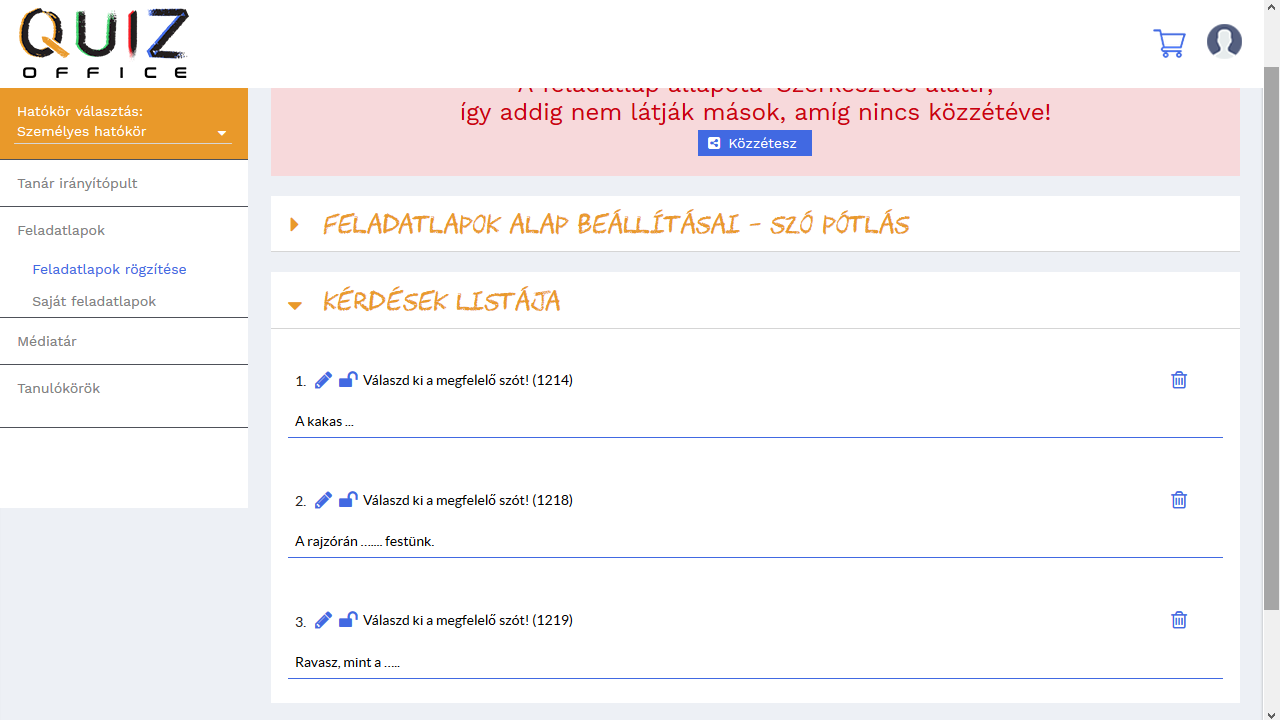The image size is (1280, 720).
Task: Click the shopping cart icon
Action: (1169, 43)
